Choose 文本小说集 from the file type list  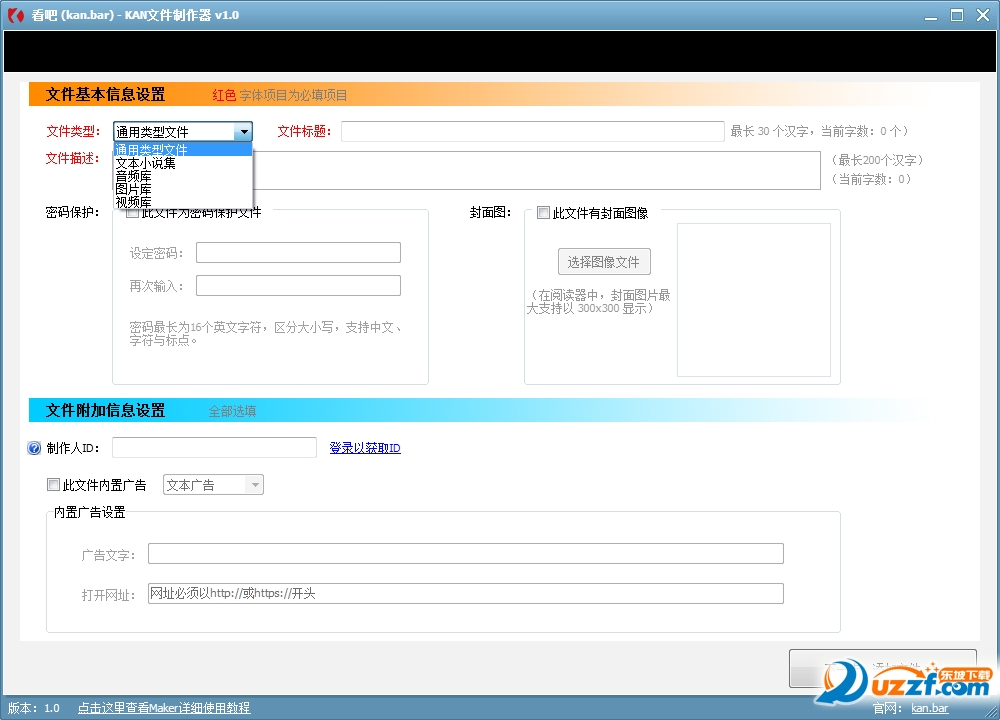pos(183,163)
